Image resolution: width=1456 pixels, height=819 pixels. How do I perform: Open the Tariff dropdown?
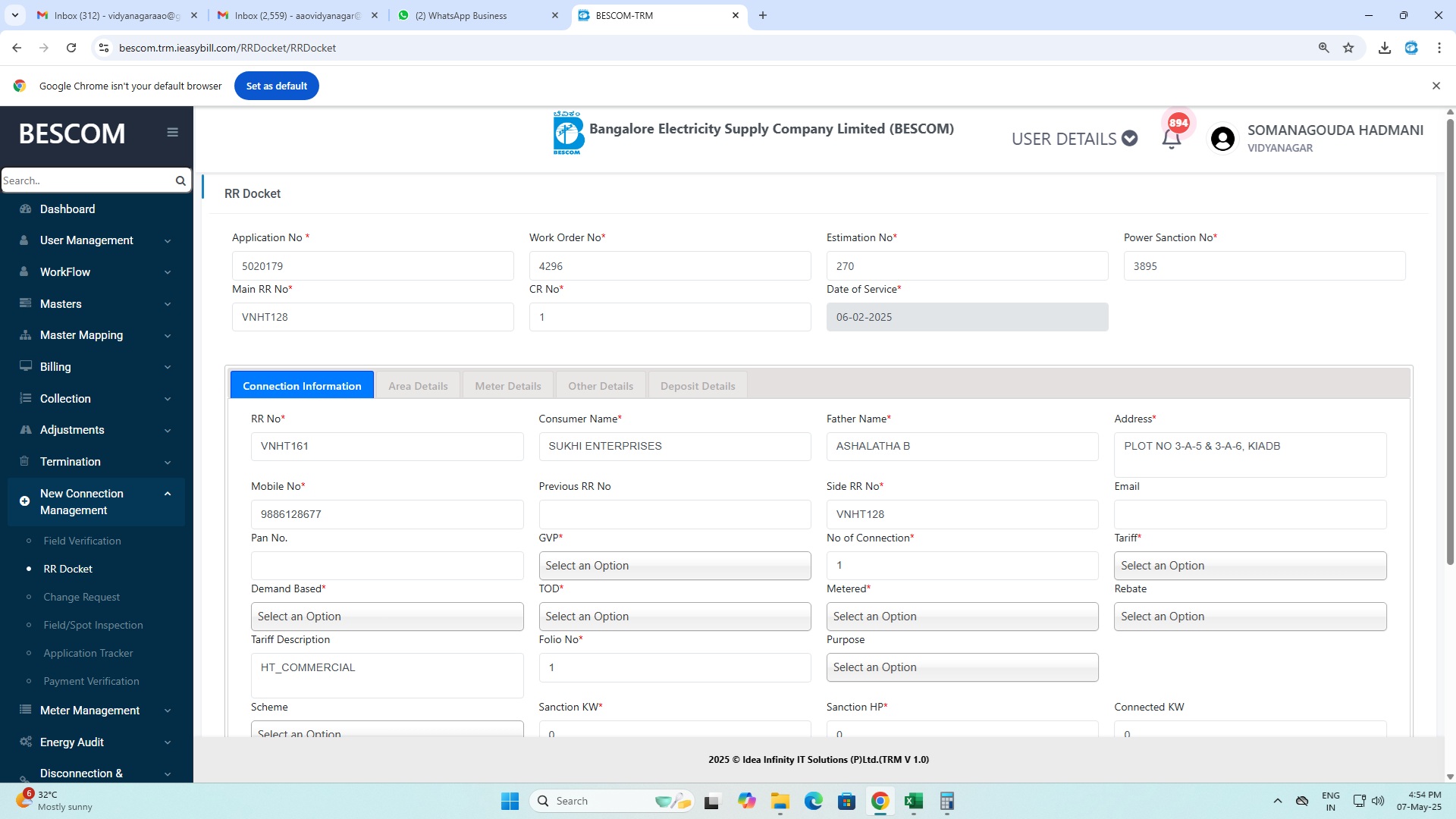pyautogui.click(x=1250, y=566)
